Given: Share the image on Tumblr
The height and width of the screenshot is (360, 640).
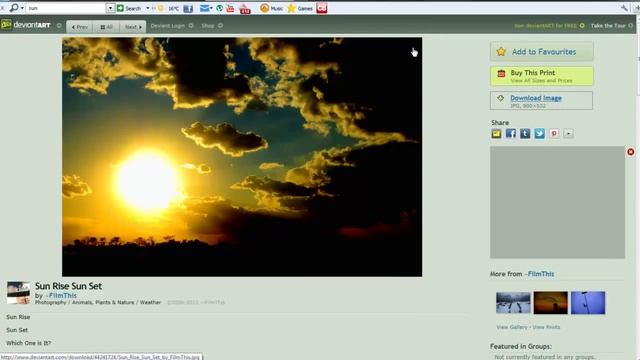Looking at the screenshot, I should pyautogui.click(x=525, y=133).
